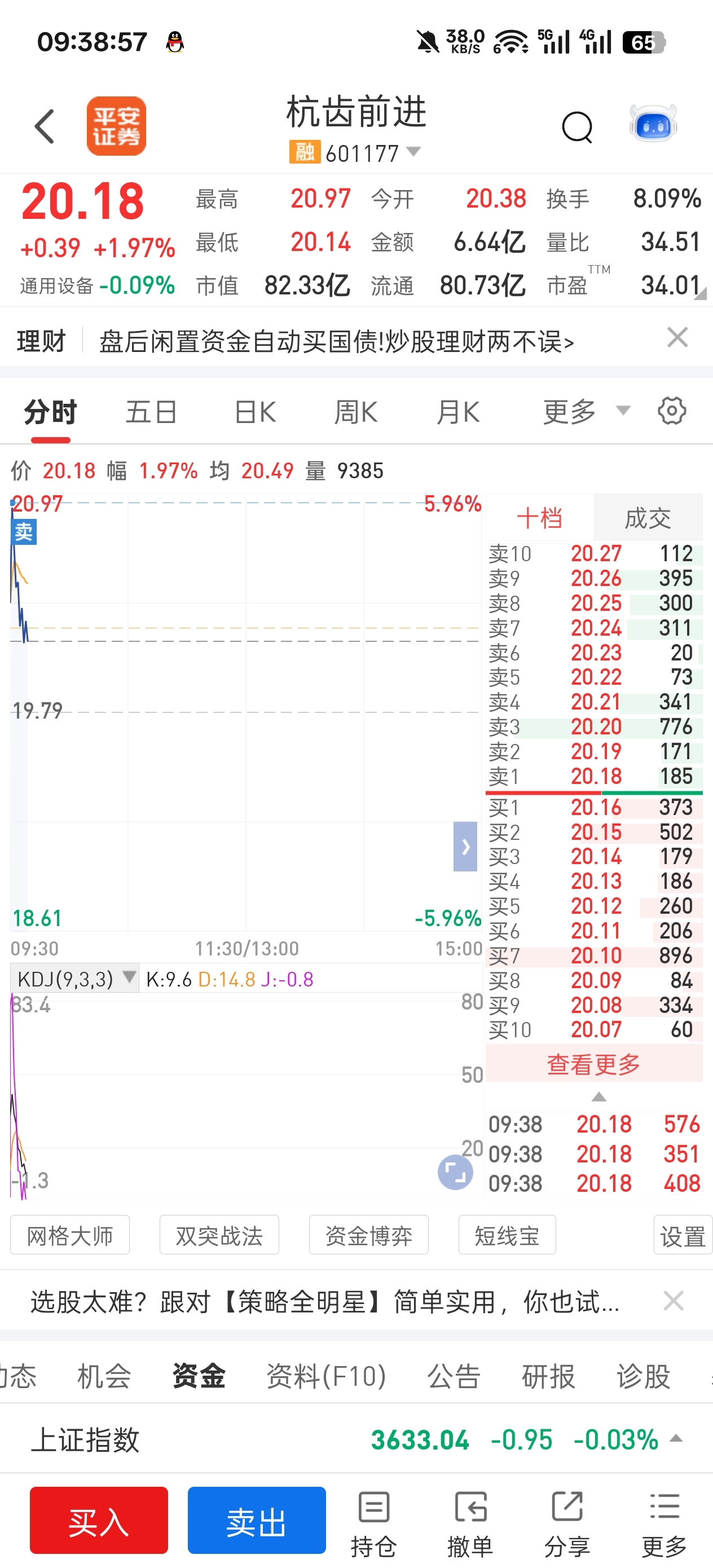Close the 策略全明星 promotion banner
The height and width of the screenshot is (1568, 713).
pyautogui.click(x=674, y=1301)
